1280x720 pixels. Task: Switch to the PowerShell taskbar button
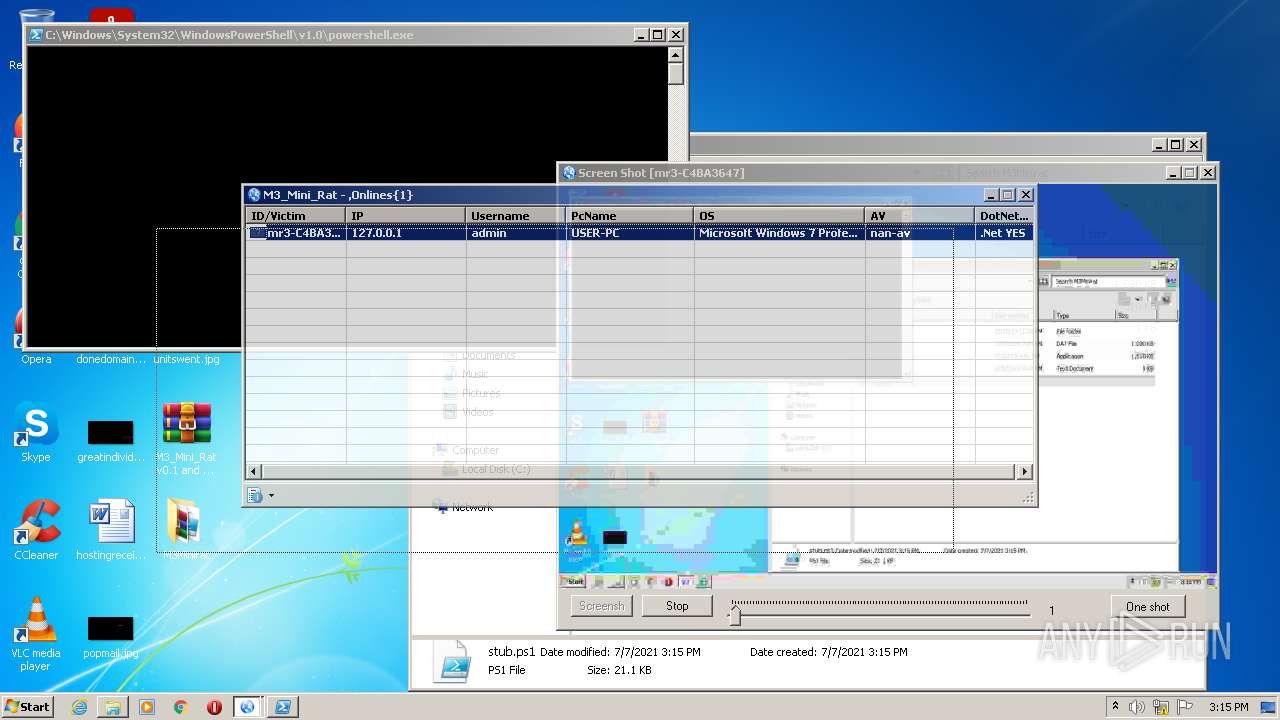point(283,707)
